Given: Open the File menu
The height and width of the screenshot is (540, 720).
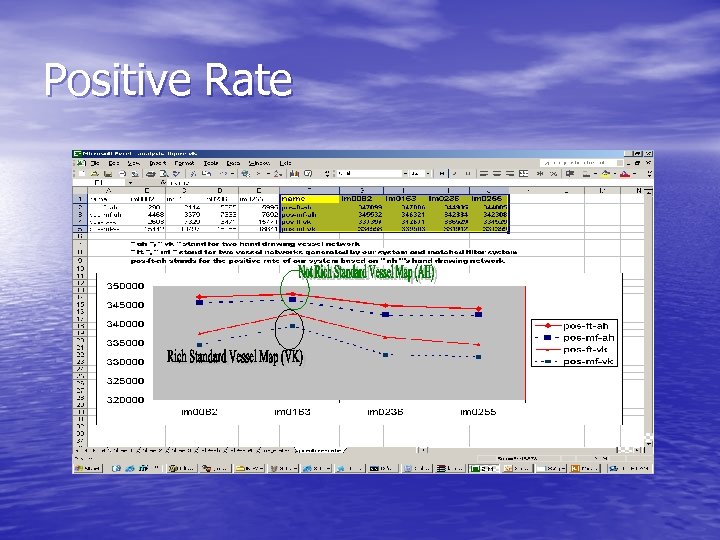Looking at the screenshot, I should (95, 163).
